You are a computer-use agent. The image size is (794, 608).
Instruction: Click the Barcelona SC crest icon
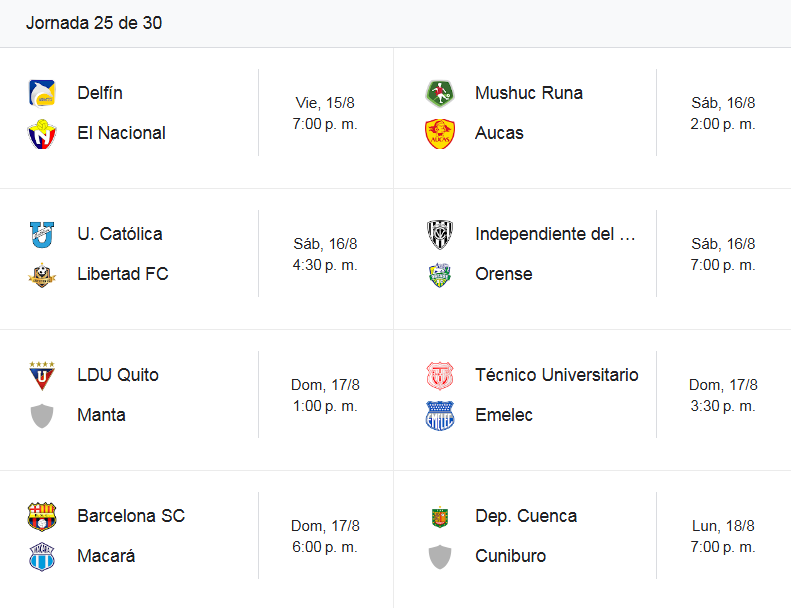click(42, 516)
